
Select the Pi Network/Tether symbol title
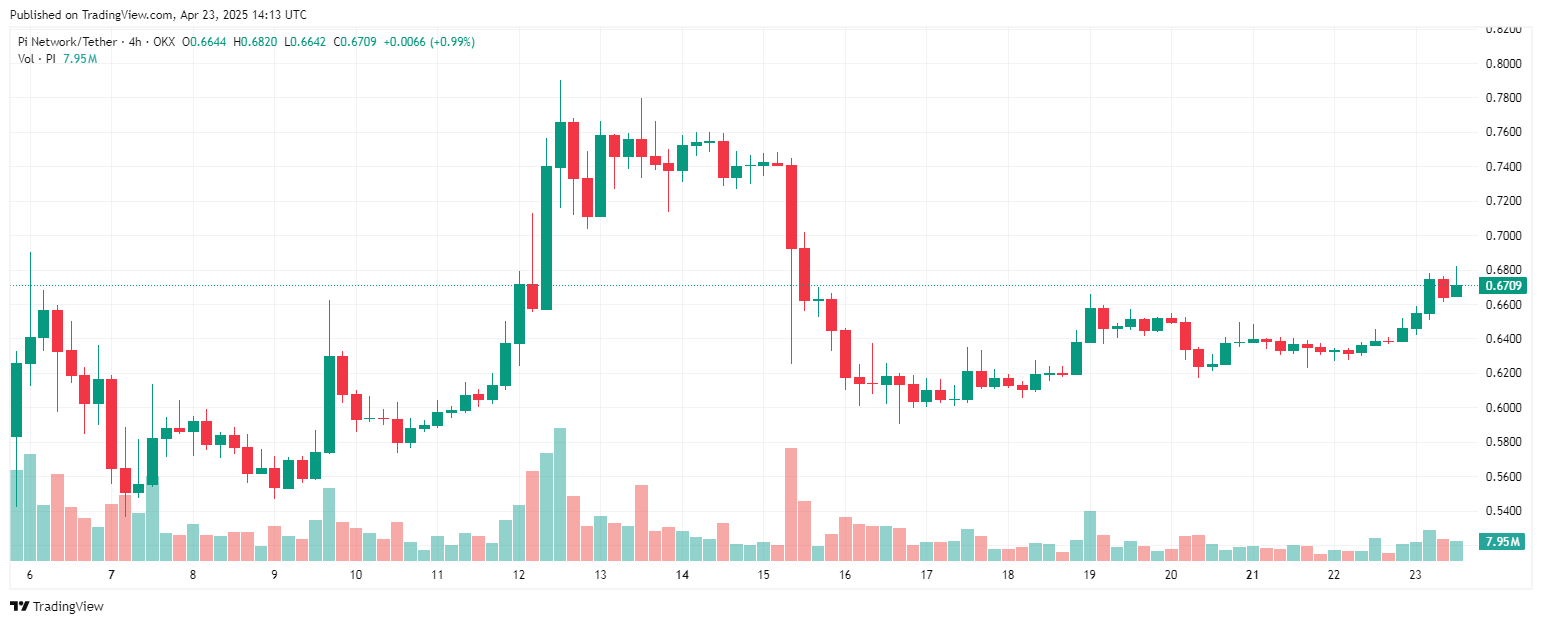tap(66, 42)
